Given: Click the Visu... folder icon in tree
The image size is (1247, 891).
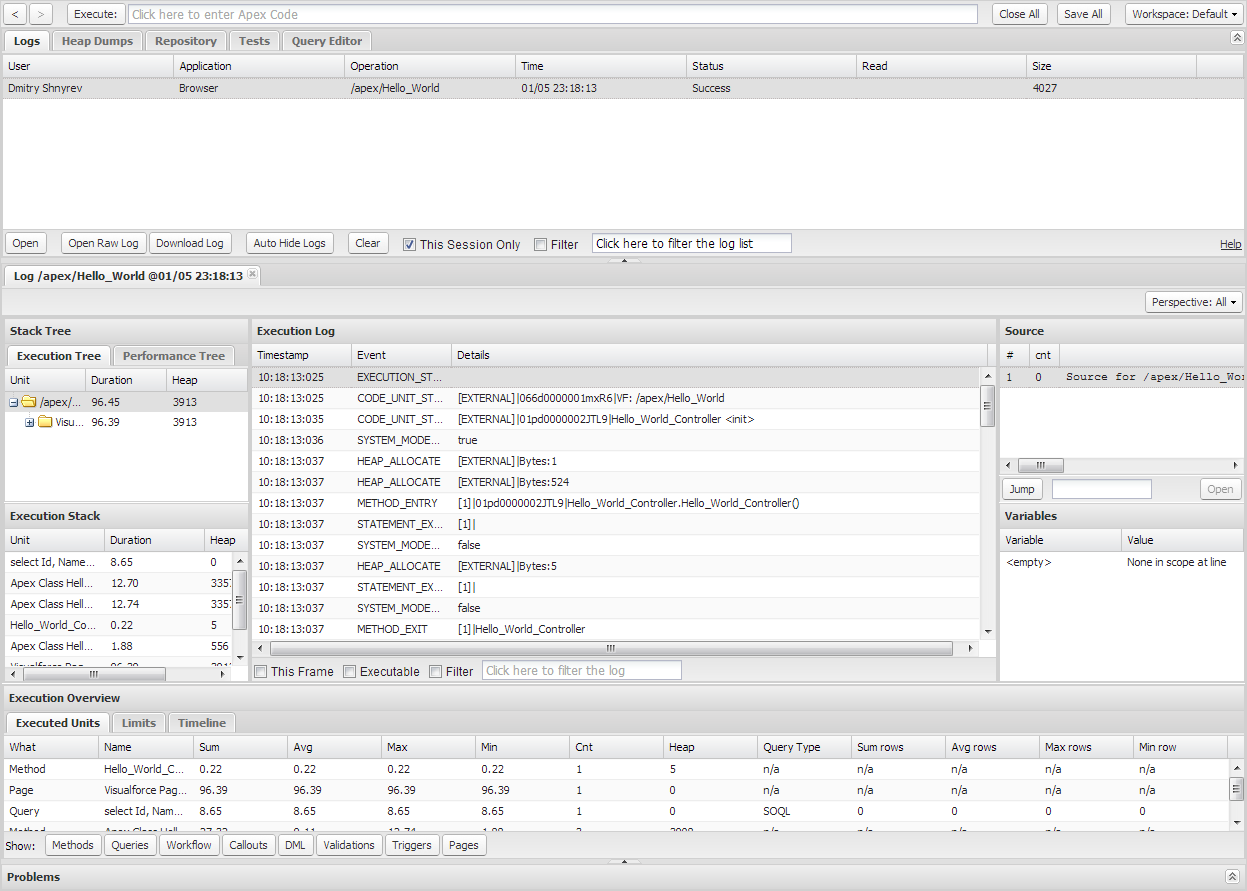Looking at the screenshot, I should pos(45,422).
